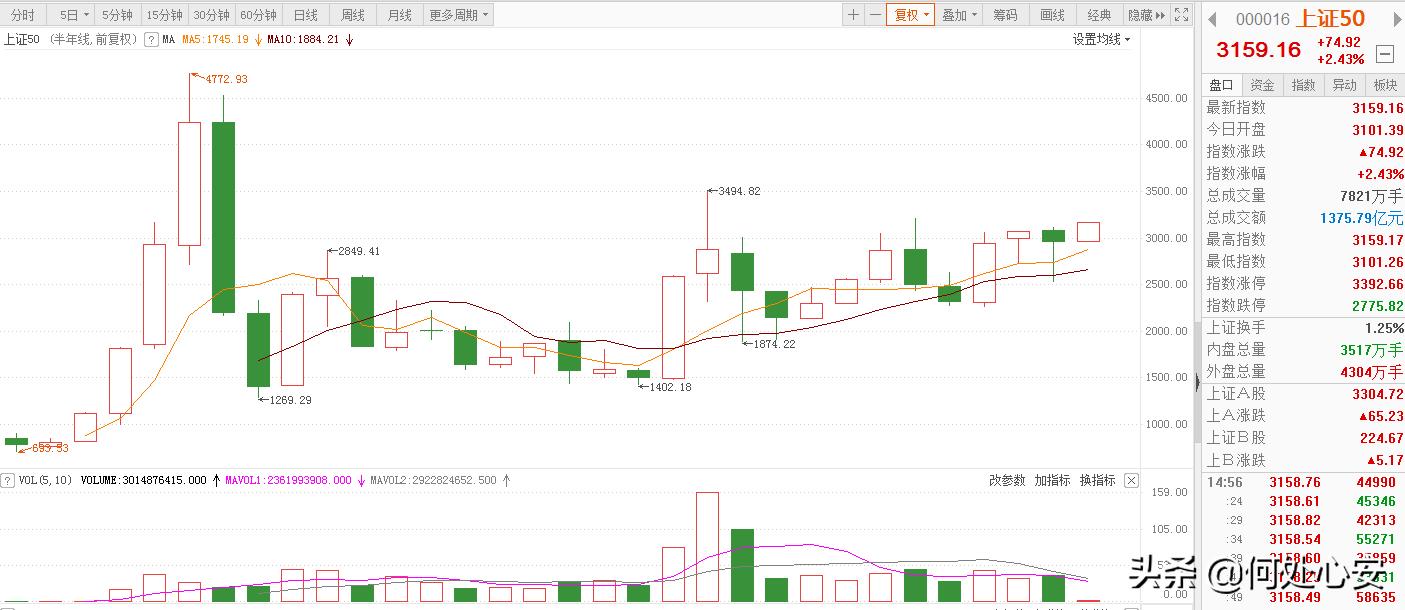
Task: Close the VOL indicator sub-panel
Action: point(1131,480)
